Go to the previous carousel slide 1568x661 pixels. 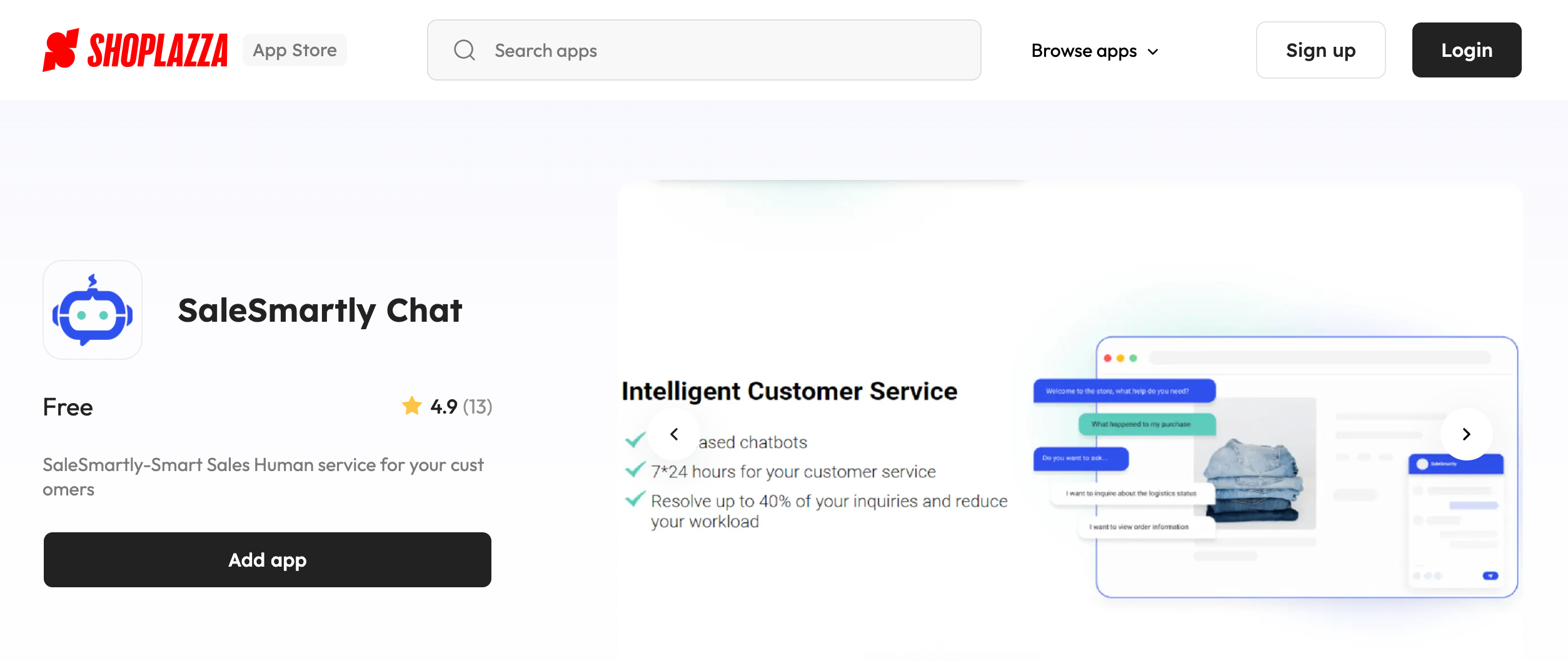pyautogui.click(x=674, y=434)
